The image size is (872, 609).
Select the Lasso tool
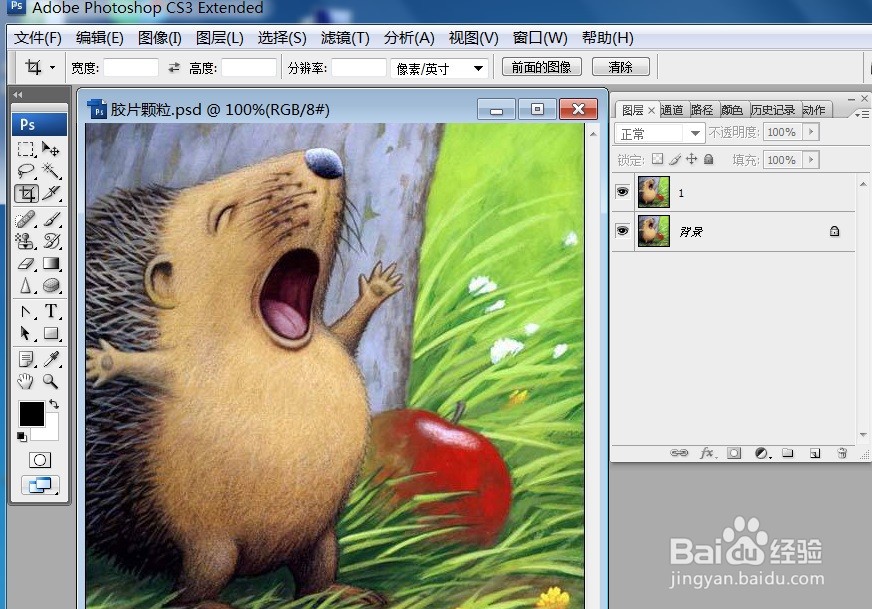coord(26,170)
